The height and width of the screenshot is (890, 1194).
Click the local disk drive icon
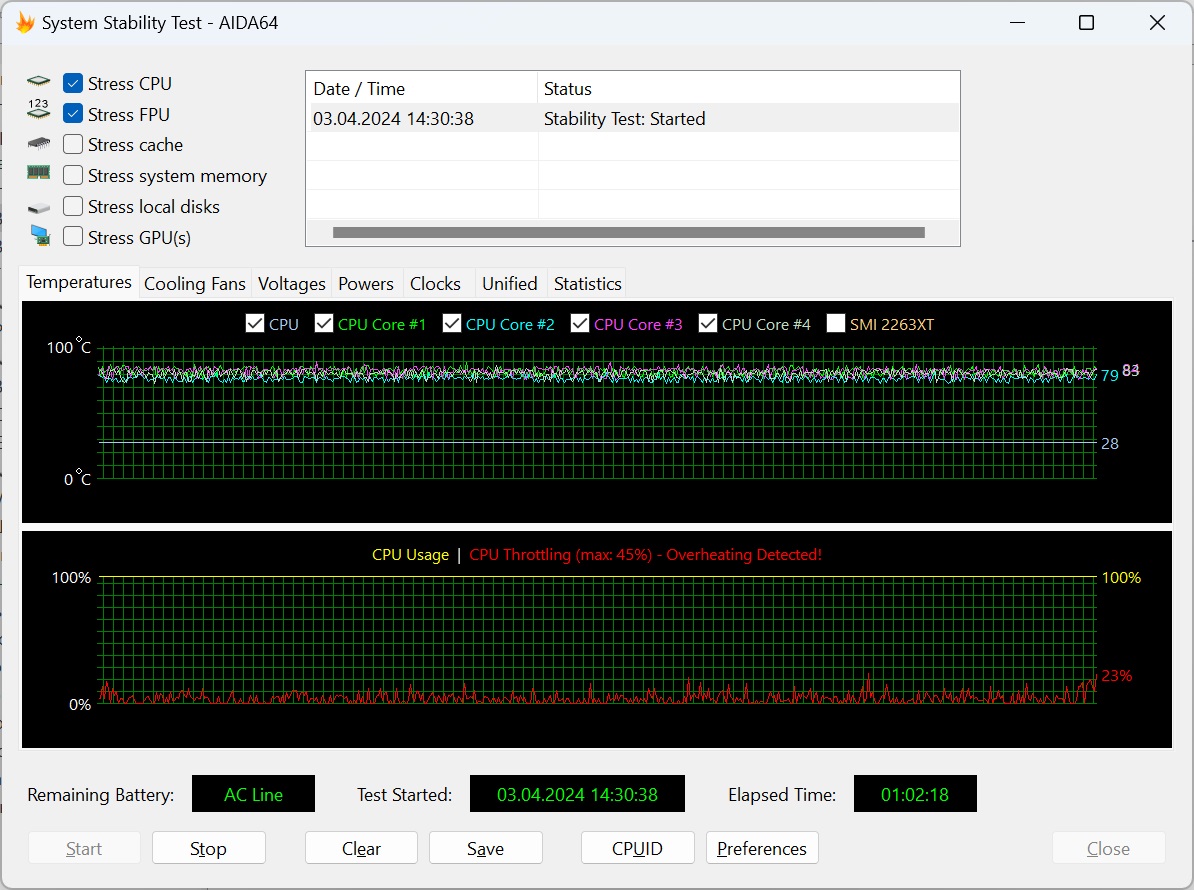38,208
